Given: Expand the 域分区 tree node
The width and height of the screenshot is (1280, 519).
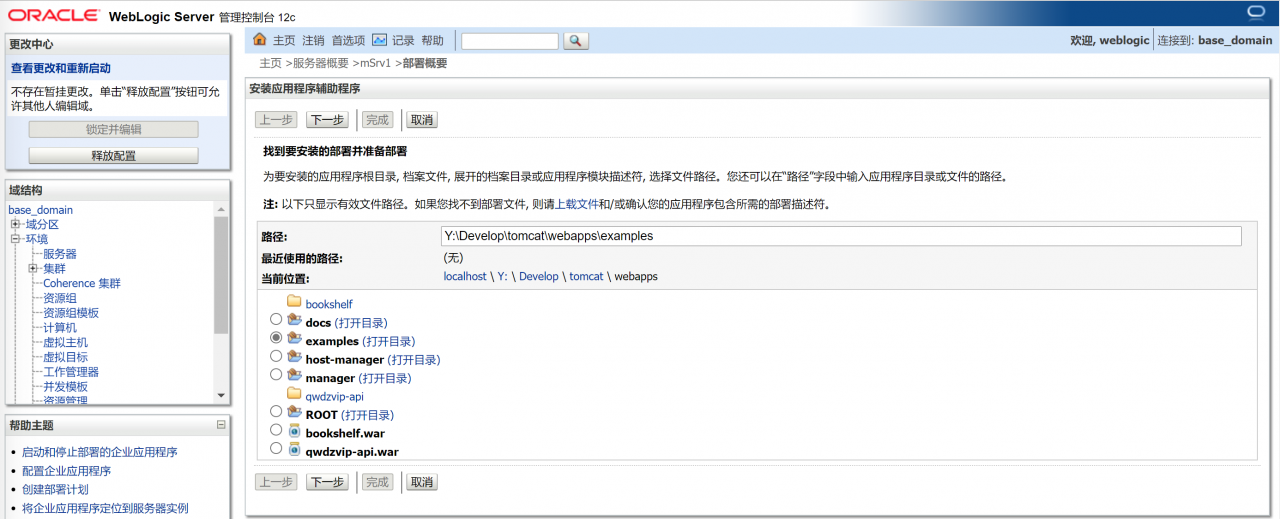Looking at the screenshot, I should (x=15, y=224).
